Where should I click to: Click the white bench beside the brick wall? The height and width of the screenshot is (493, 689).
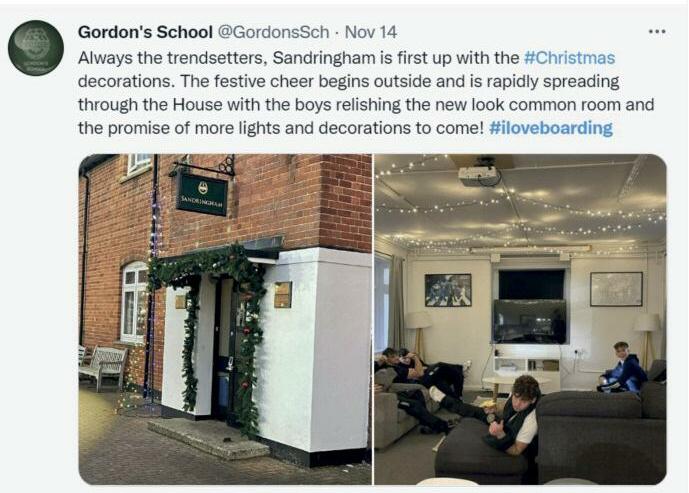[103, 366]
